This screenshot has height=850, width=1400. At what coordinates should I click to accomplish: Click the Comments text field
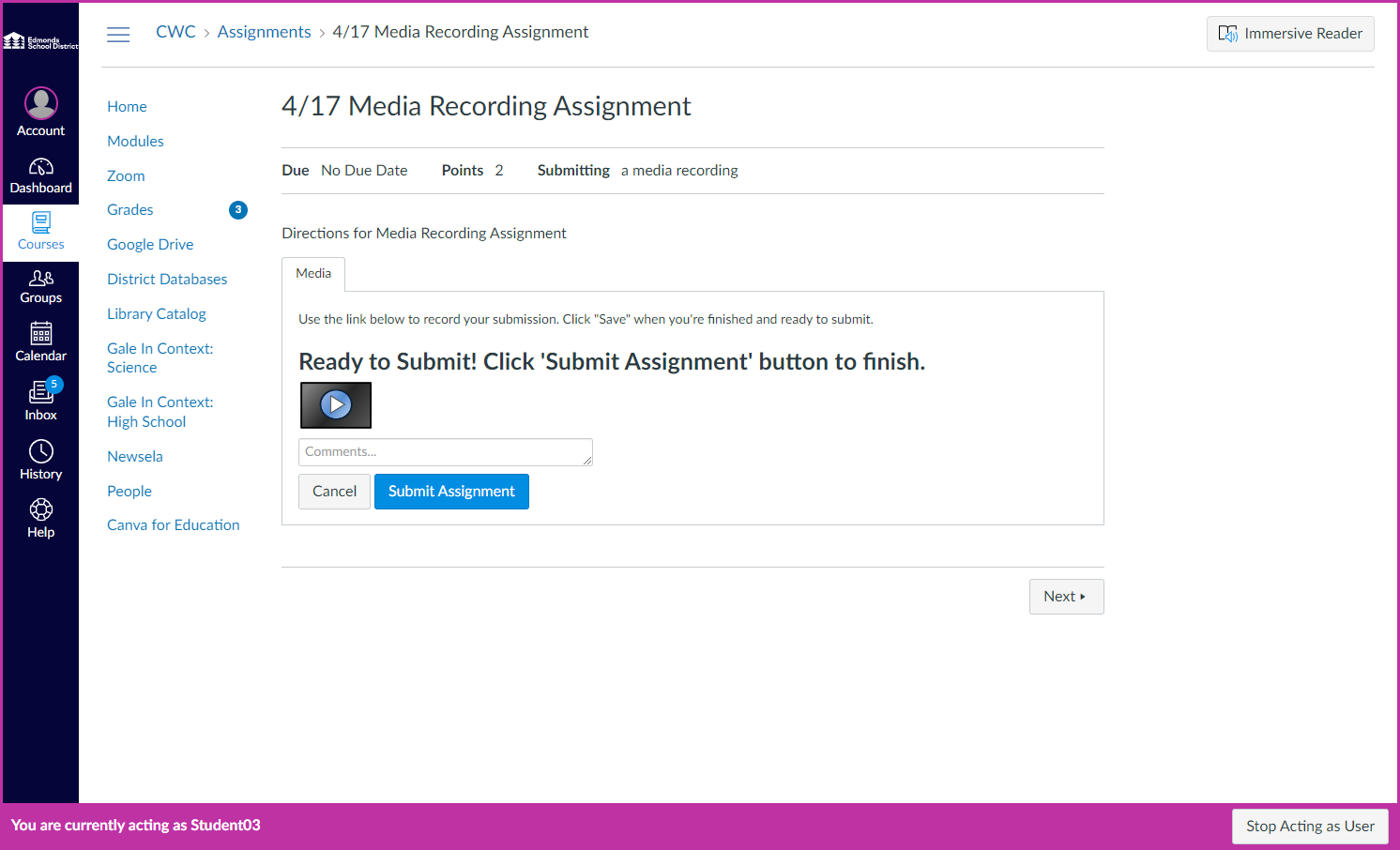pyautogui.click(x=446, y=452)
